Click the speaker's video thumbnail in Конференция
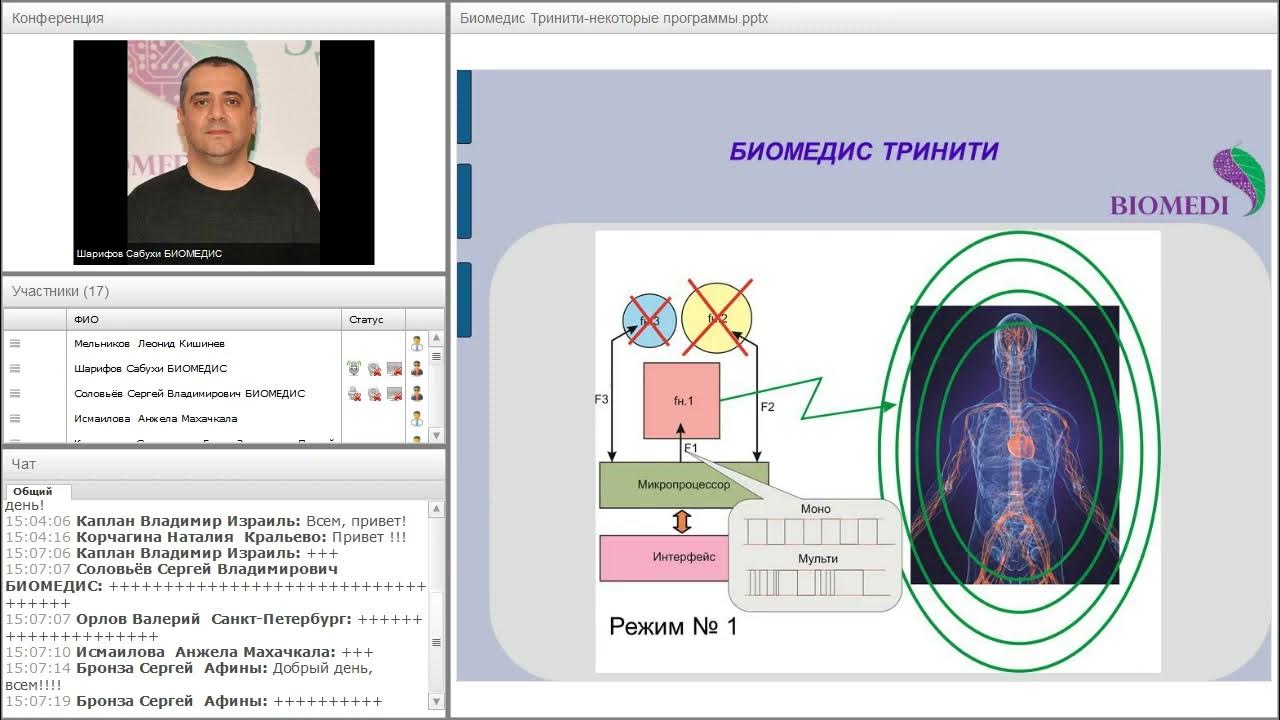The width and height of the screenshot is (1280, 720). (224, 152)
